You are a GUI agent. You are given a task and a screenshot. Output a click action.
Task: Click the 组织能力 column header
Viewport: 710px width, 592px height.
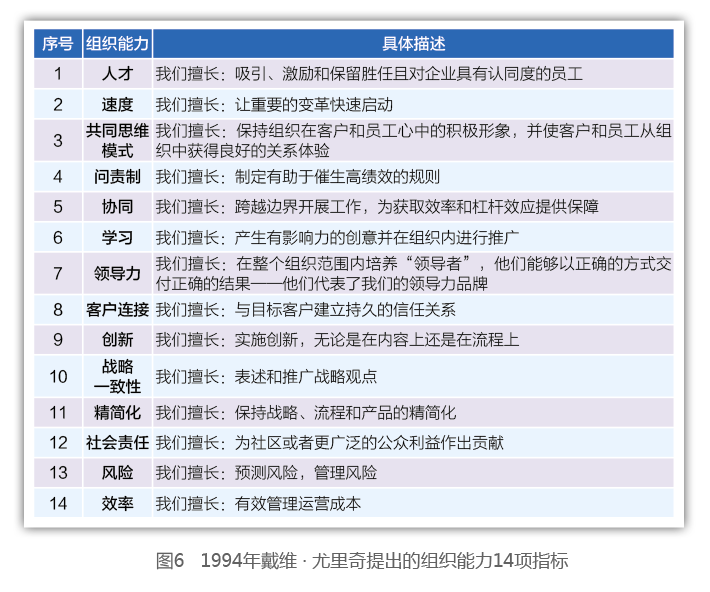point(117,44)
